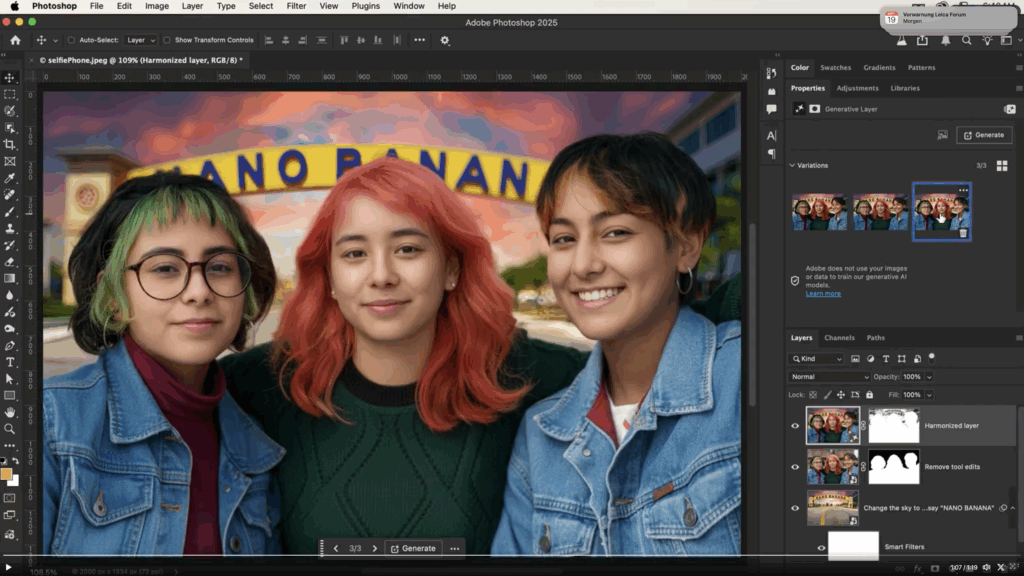Open the layer Opacity dropdown arrow
Image resolution: width=1024 pixels, height=576 pixels.
point(929,377)
